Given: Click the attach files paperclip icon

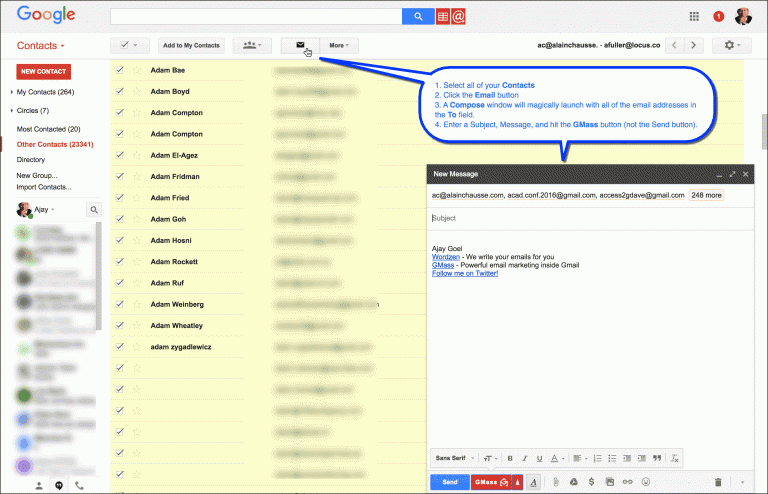Looking at the screenshot, I should [555, 482].
